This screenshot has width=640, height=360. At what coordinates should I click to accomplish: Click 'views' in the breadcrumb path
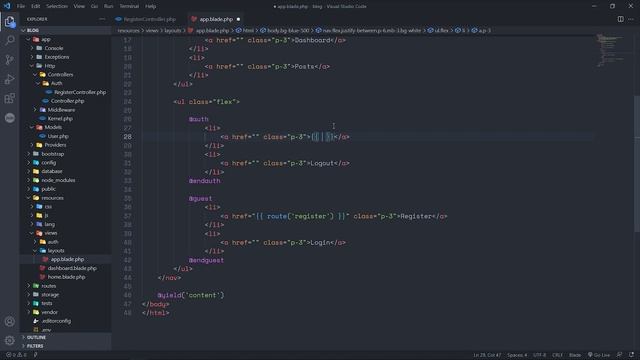pos(152,30)
